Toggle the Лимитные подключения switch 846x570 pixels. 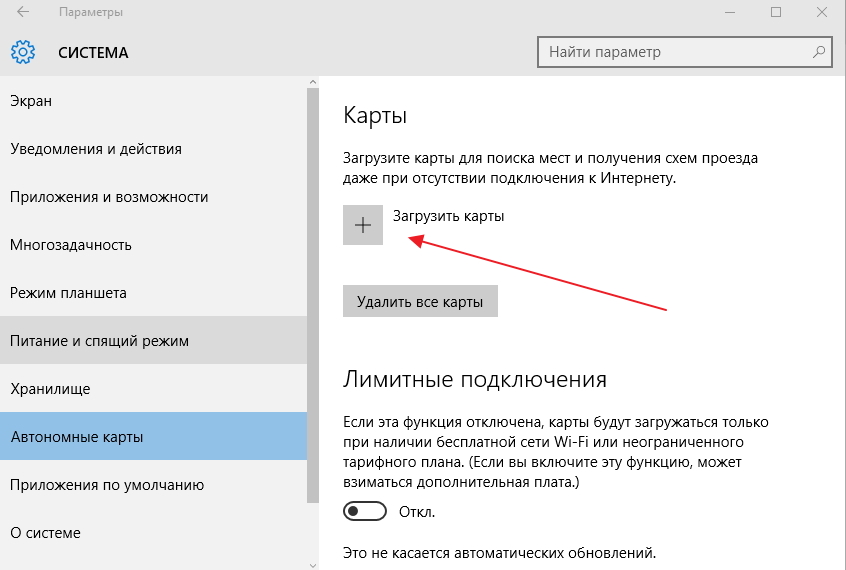click(364, 511)
